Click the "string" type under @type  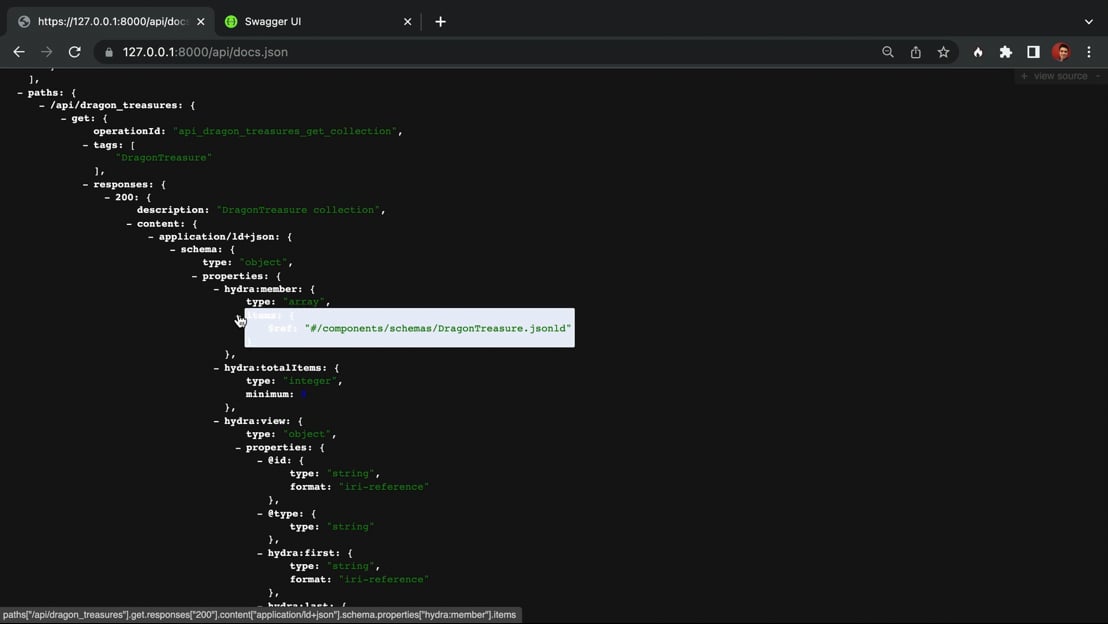pyautogui.click(x=350, y=526)
